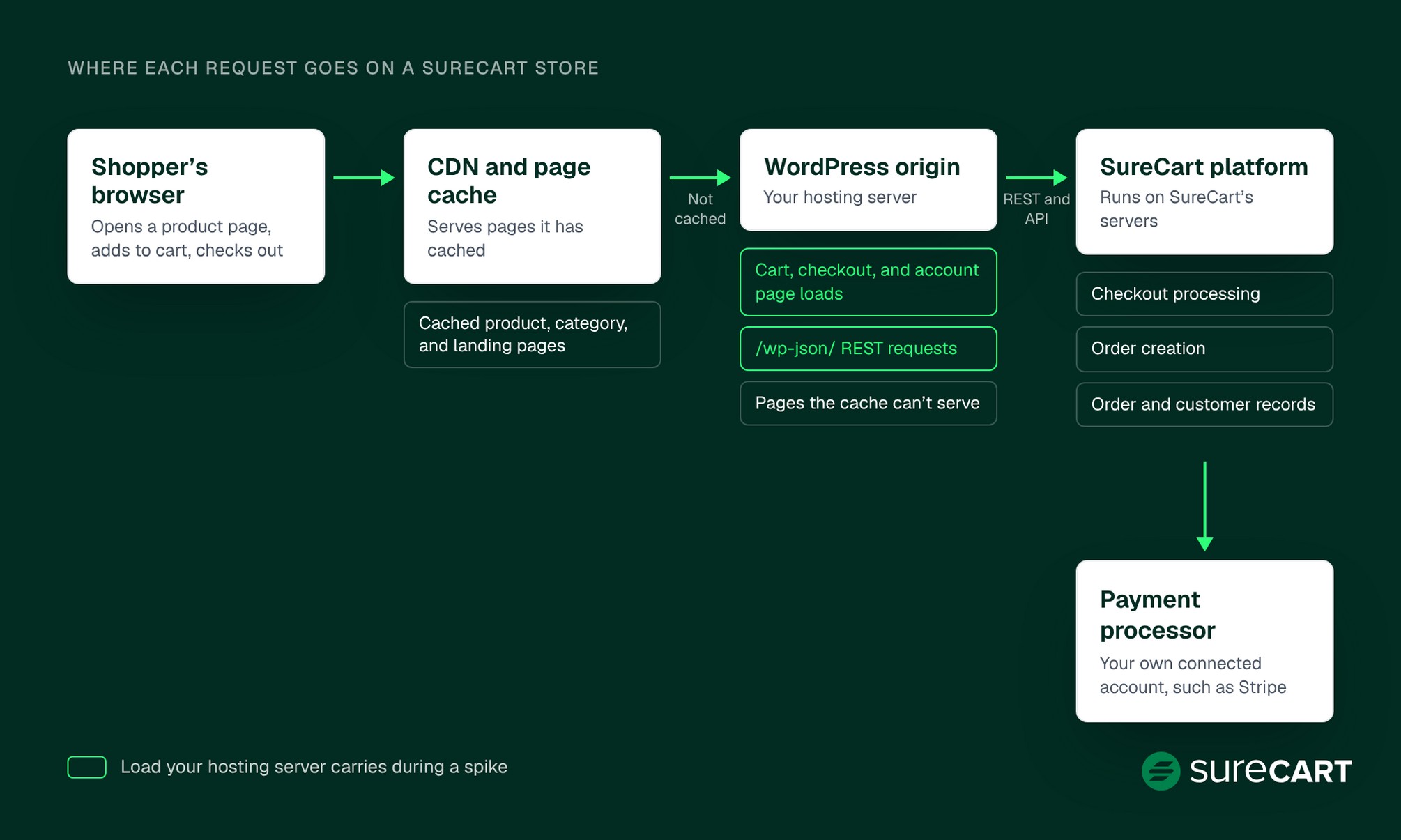This screenshot has width=1401, height=840.
Task: Click 'Cart, checkout, and account page loads' box
Action: tap(868, 282)
